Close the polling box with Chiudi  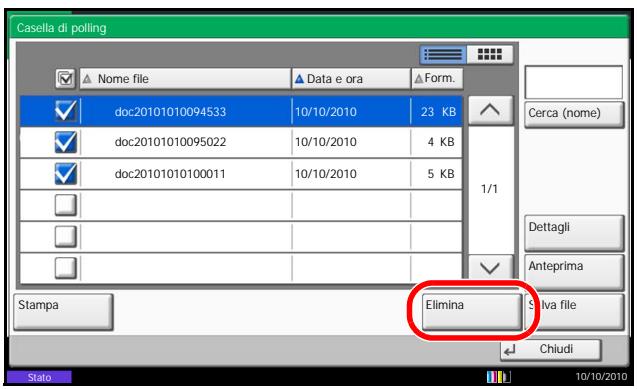pyautogui.click(x=550, y=350)
